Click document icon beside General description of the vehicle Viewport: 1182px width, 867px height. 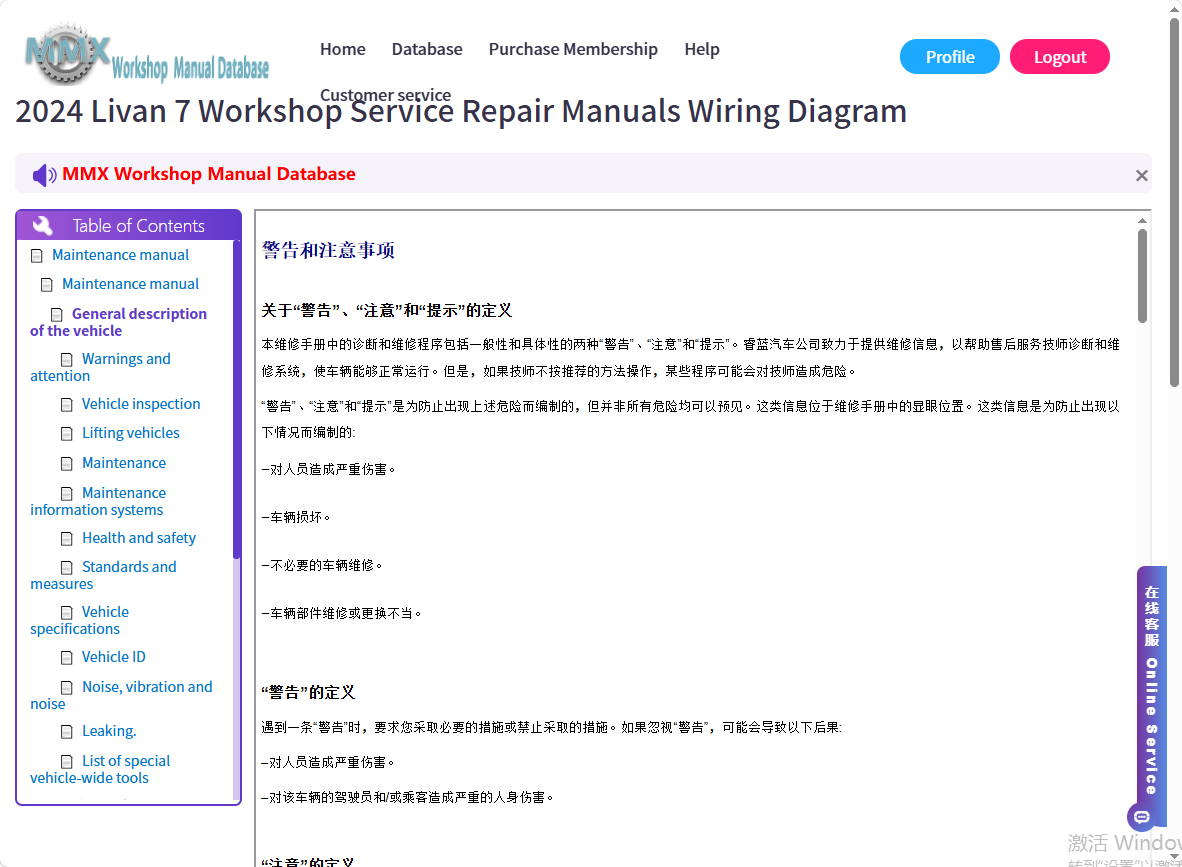(x=57, y=314)
